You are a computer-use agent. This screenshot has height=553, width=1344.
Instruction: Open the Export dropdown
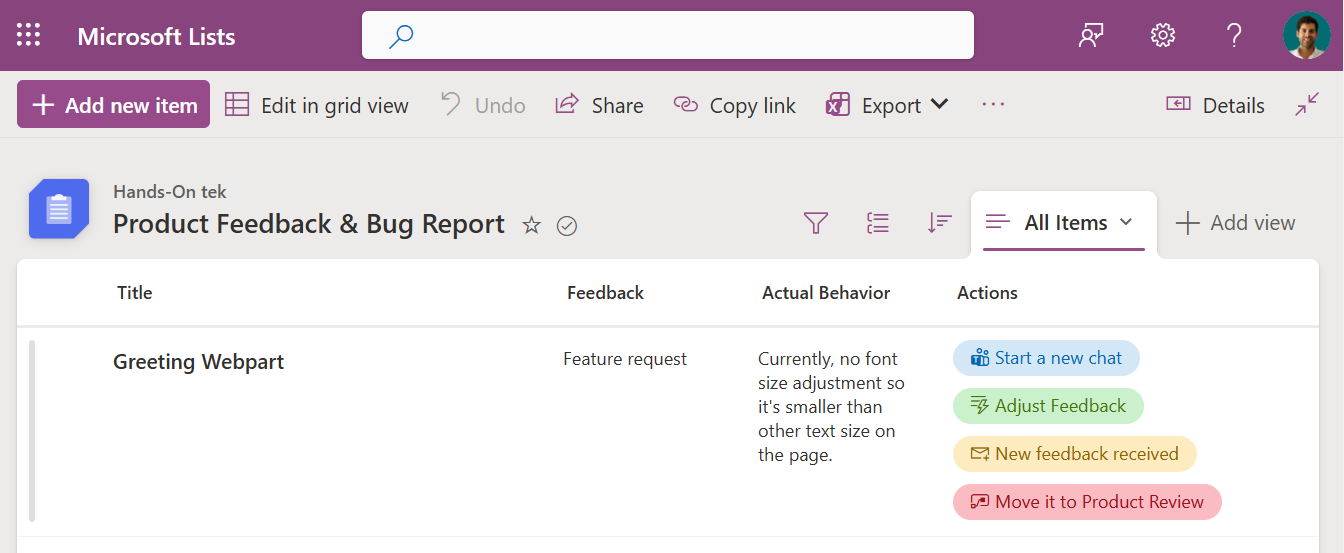click(887, 105)
